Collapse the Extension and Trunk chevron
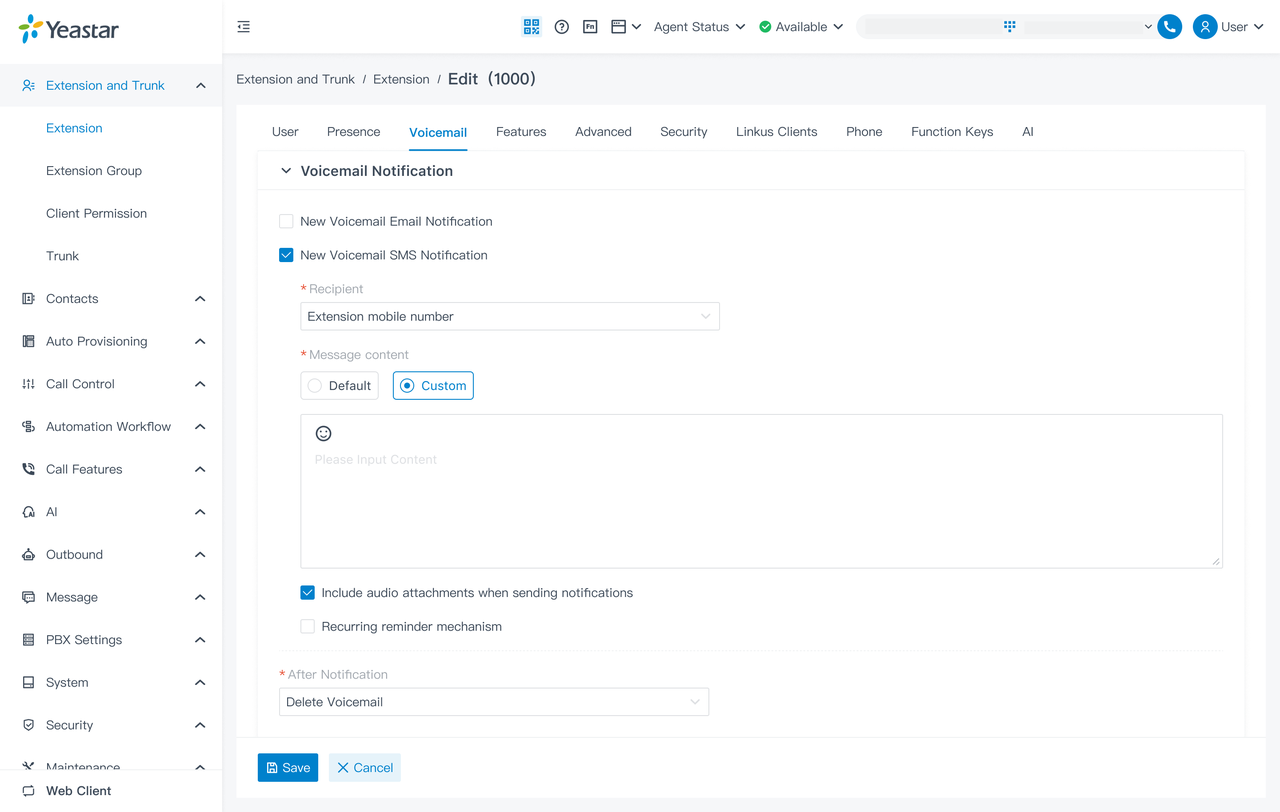Viewport: 1280px width, 812px height. pos(200,86)
